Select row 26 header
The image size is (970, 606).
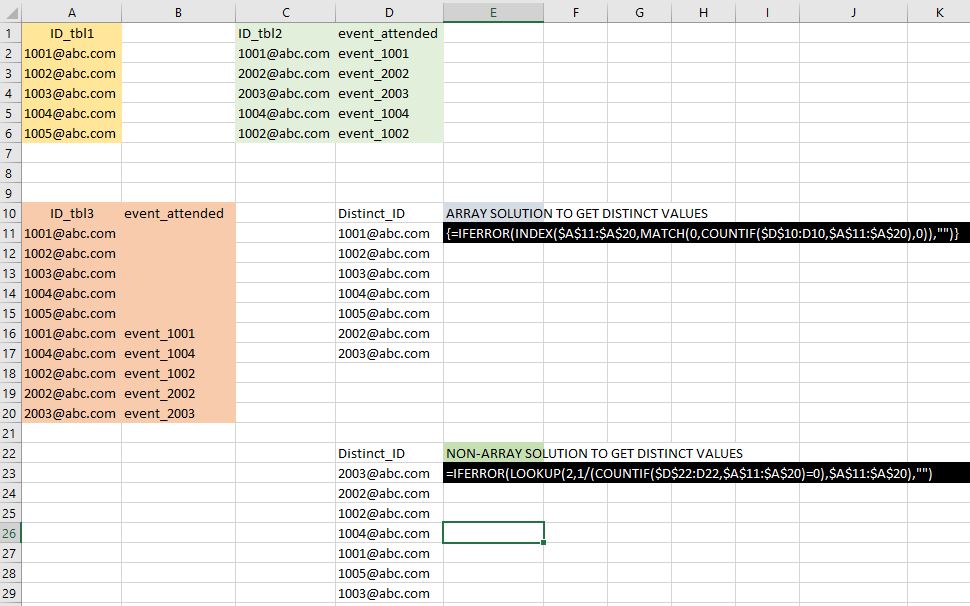pos(9,533)
